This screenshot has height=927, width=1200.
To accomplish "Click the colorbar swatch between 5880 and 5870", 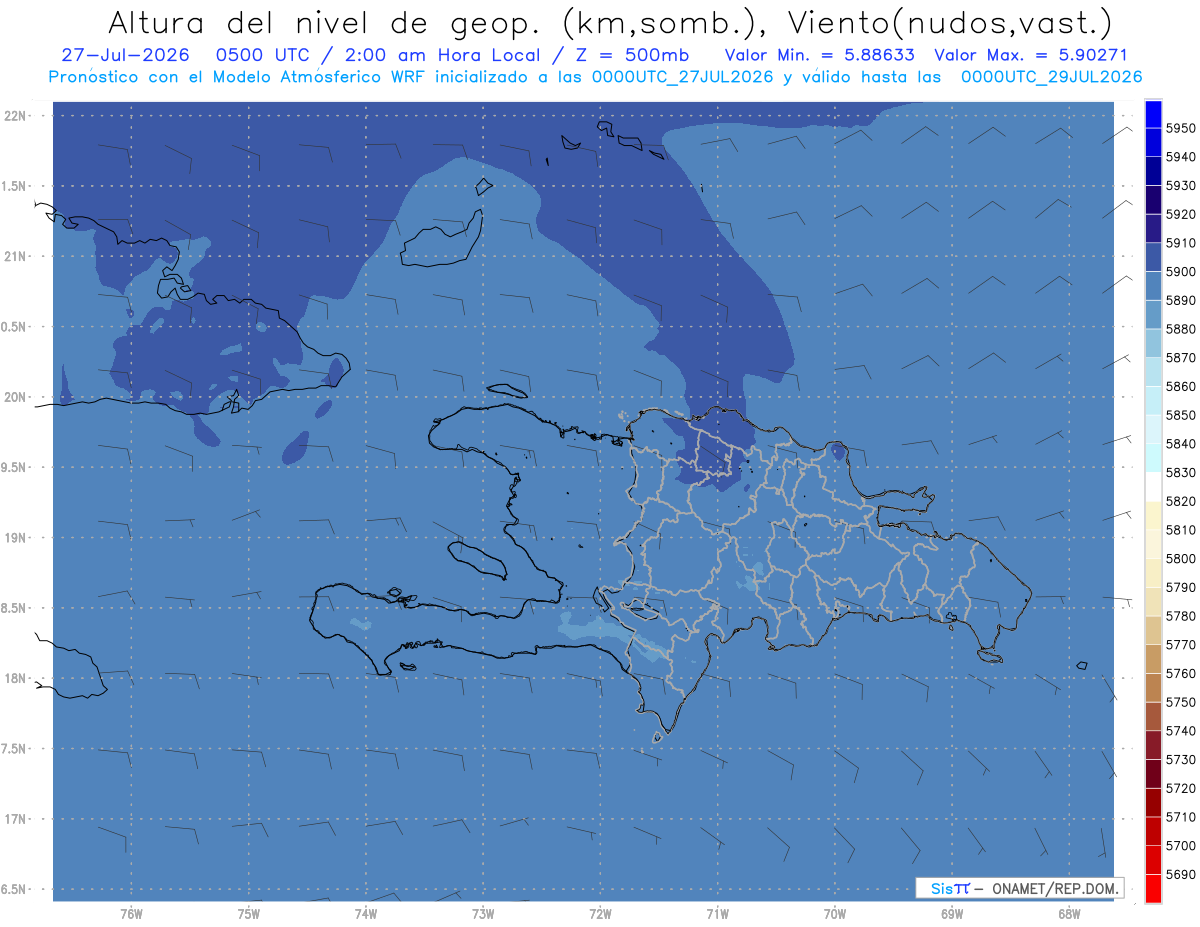I will click(x=1153, y=344).
